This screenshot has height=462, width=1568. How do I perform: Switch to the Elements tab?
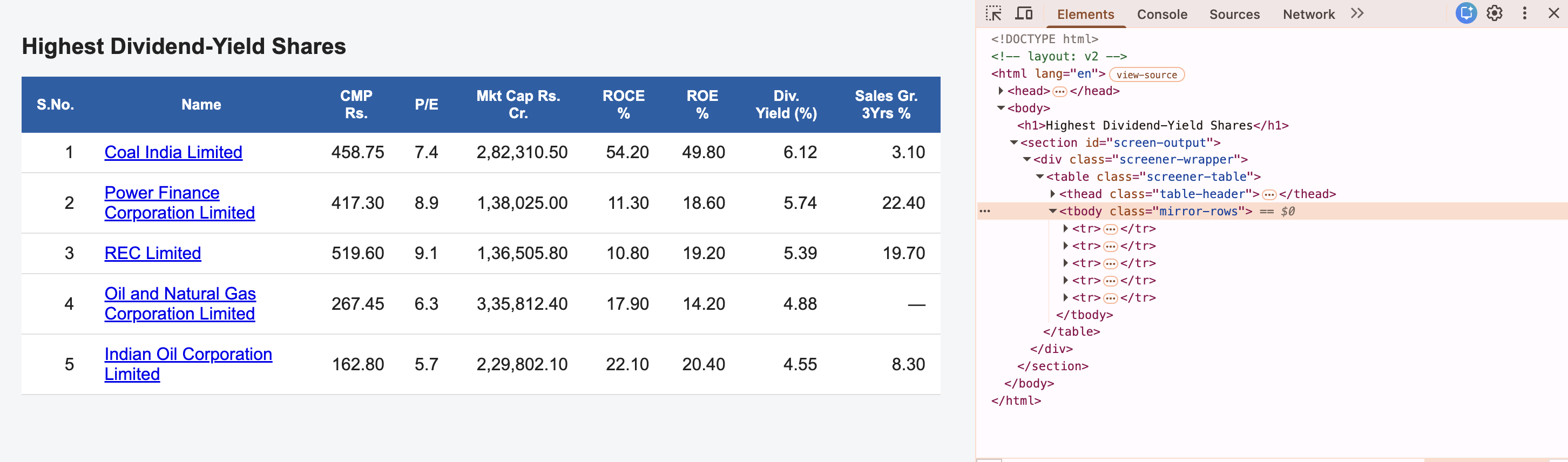point(1085,14)
